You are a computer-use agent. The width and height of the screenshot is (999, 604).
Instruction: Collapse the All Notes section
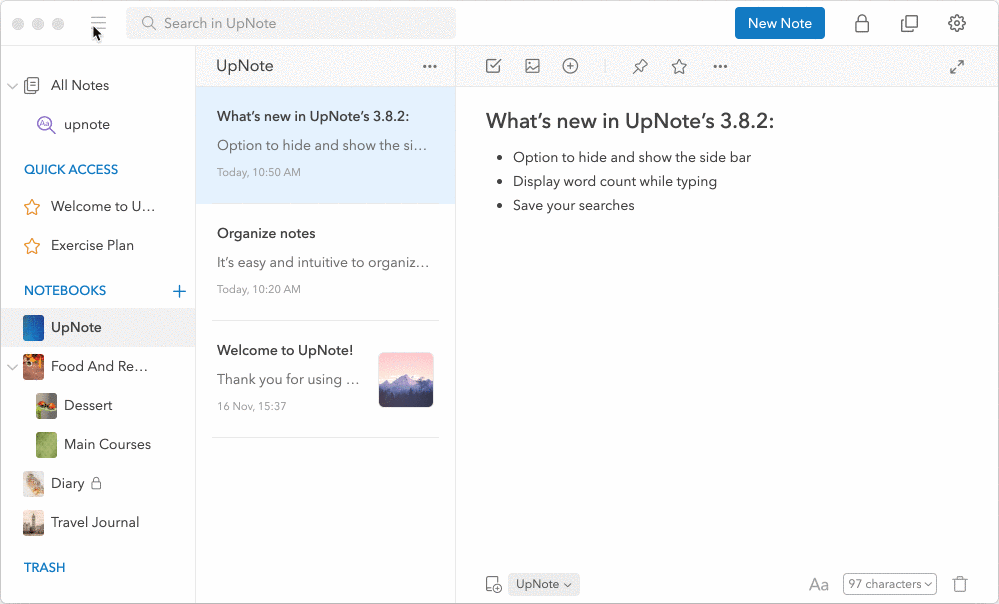coord(14,85)
